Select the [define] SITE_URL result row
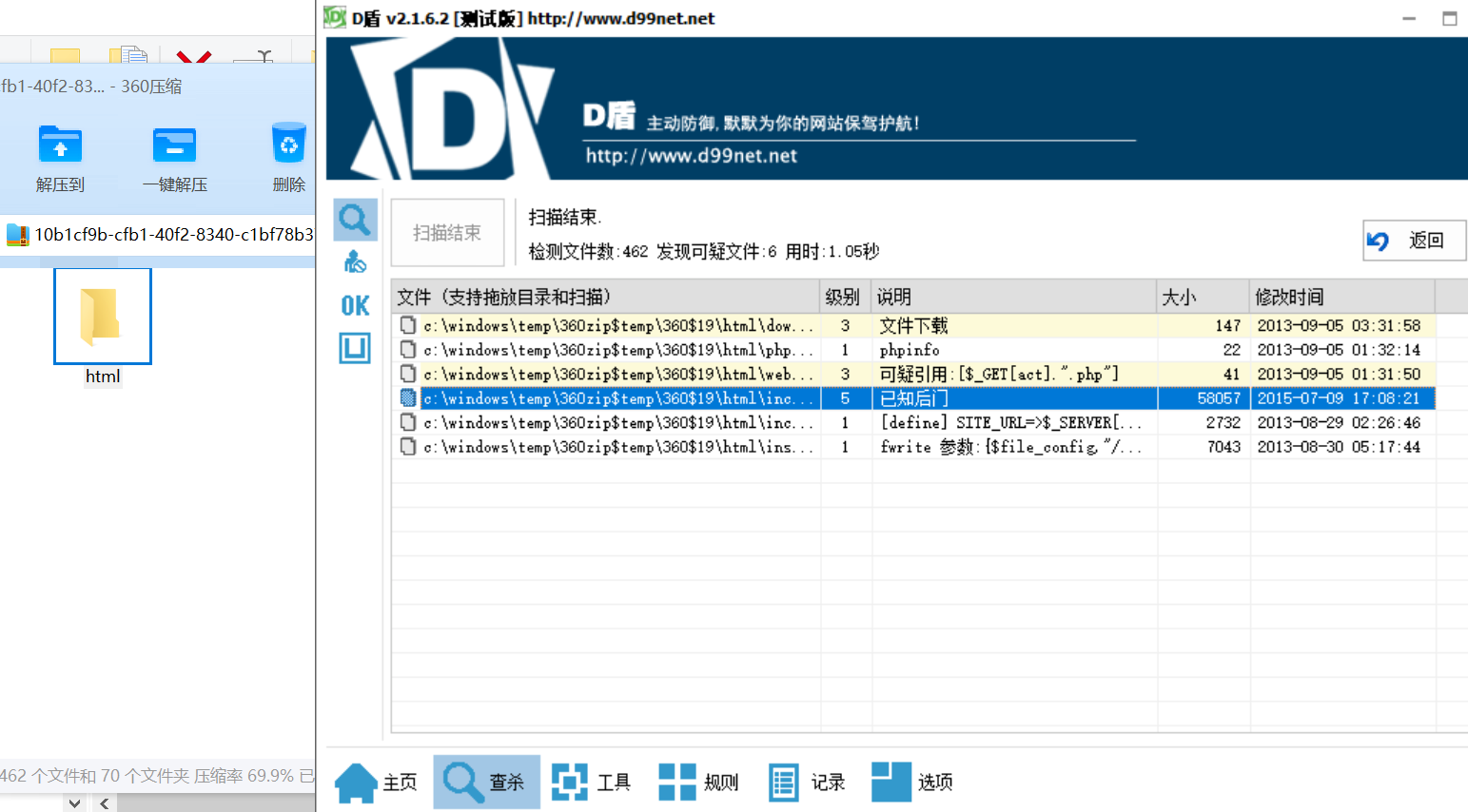 pos(913,422)
